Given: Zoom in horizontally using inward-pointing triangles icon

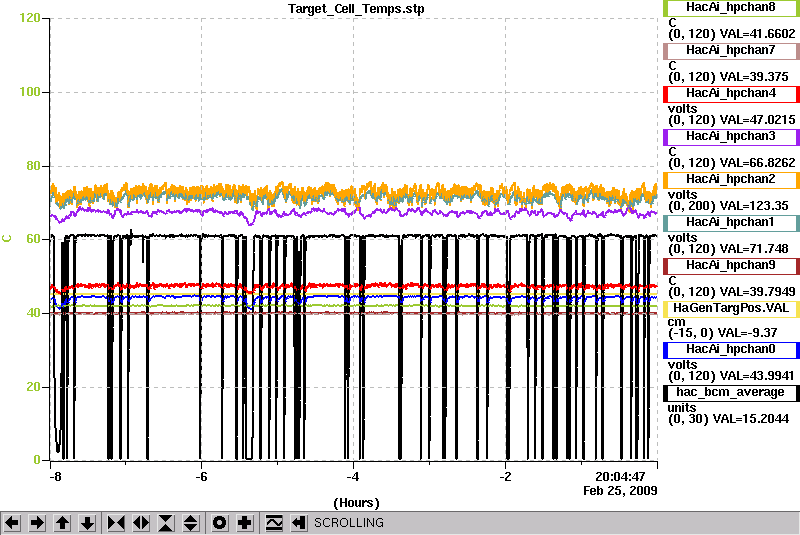Looking at the screenshot, I should (x=116, y=523).
